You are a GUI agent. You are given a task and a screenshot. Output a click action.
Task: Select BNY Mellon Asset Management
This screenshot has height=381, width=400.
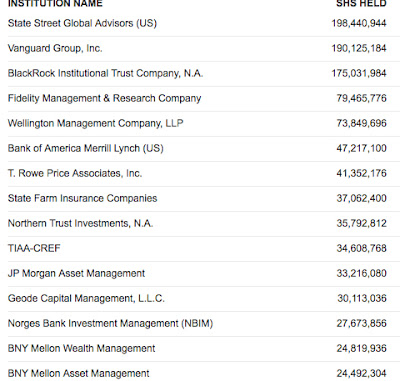coord(78,373)
